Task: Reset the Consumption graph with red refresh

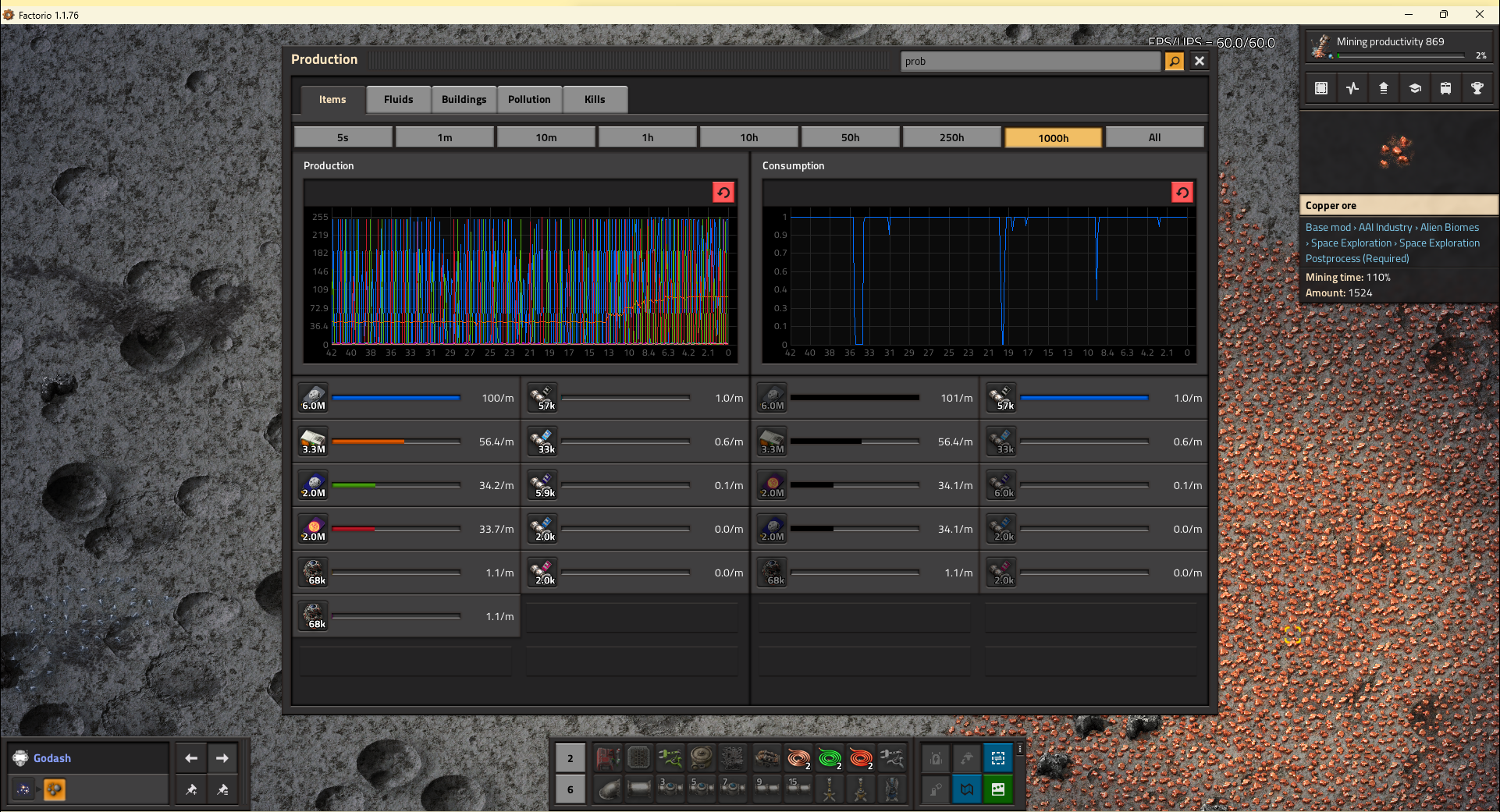Action: 1182,193
